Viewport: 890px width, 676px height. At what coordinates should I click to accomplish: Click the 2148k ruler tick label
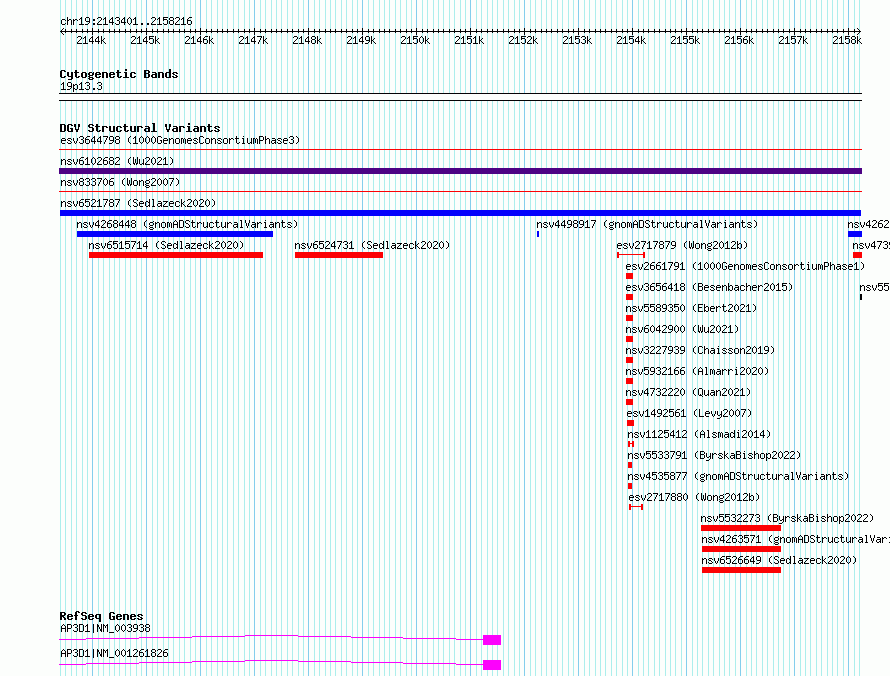coord(307,40)
